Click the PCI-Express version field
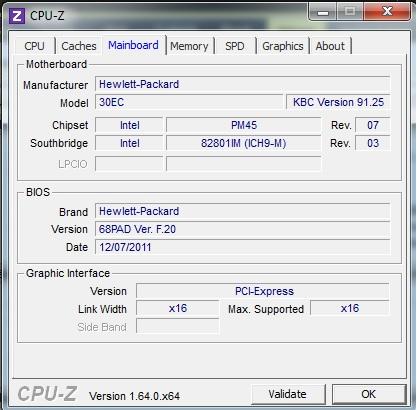The image size is (417, 410). [x=263, y=291]
